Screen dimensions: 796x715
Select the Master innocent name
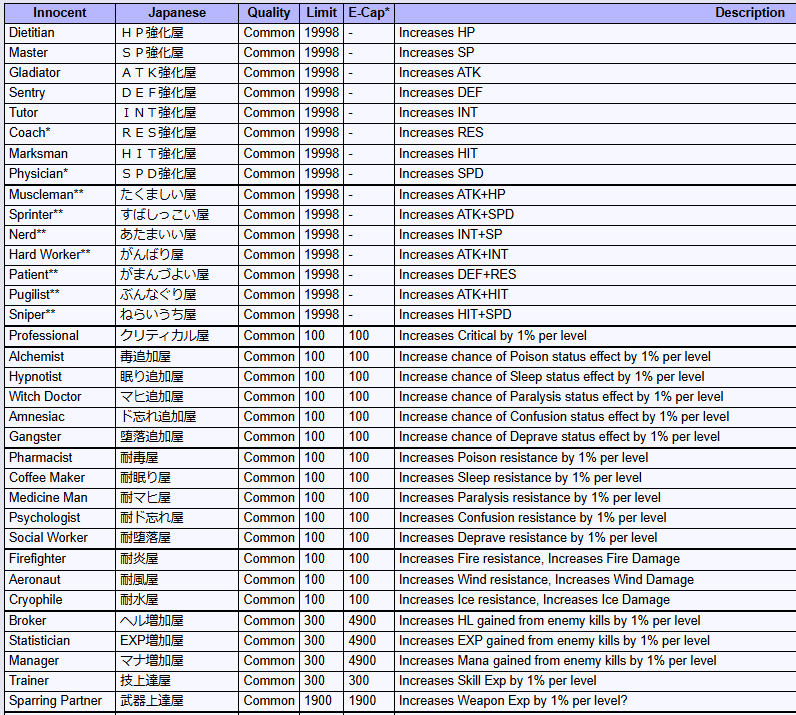click(x=28, y=53)
